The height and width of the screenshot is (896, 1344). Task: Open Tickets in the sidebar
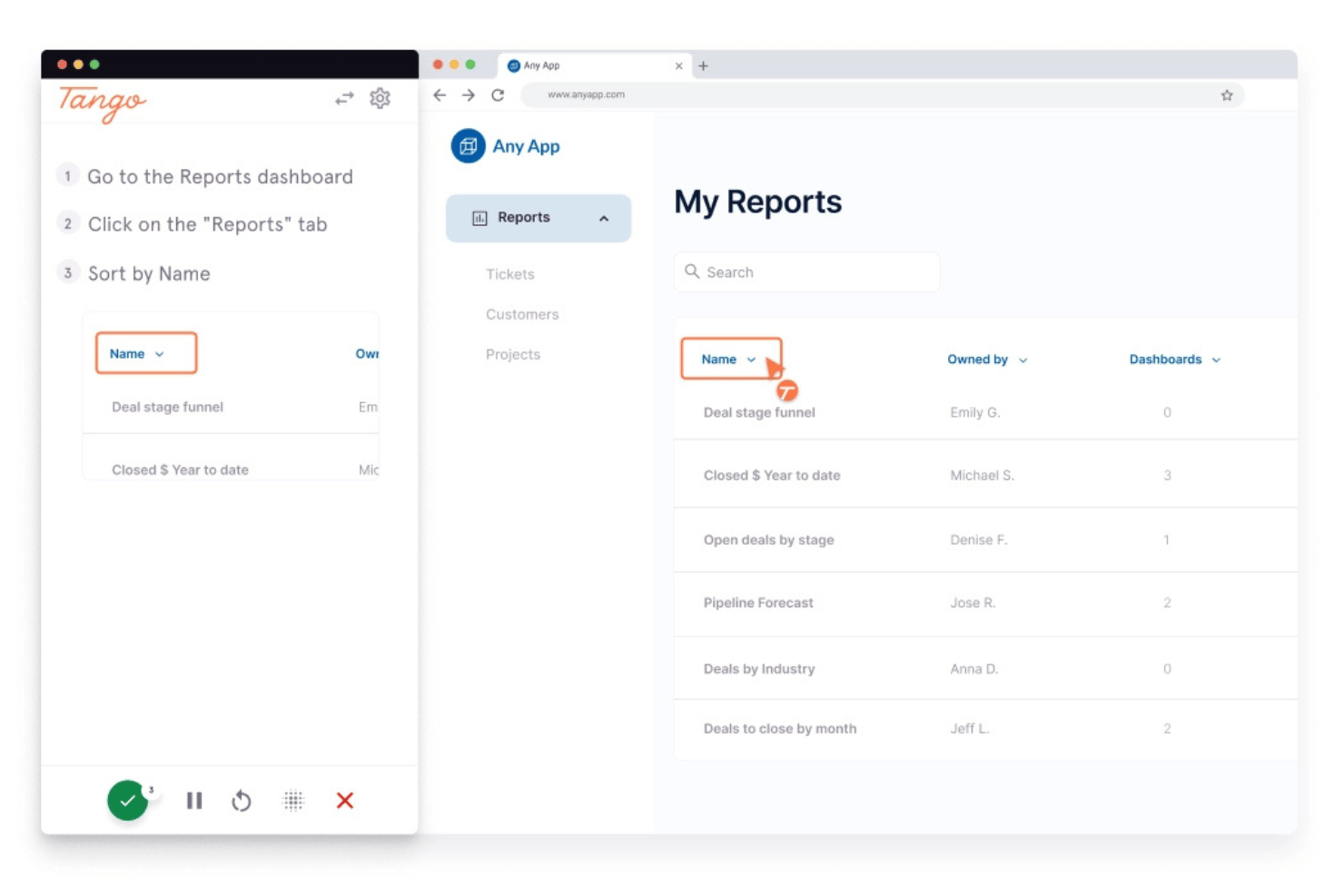point(510,274)
